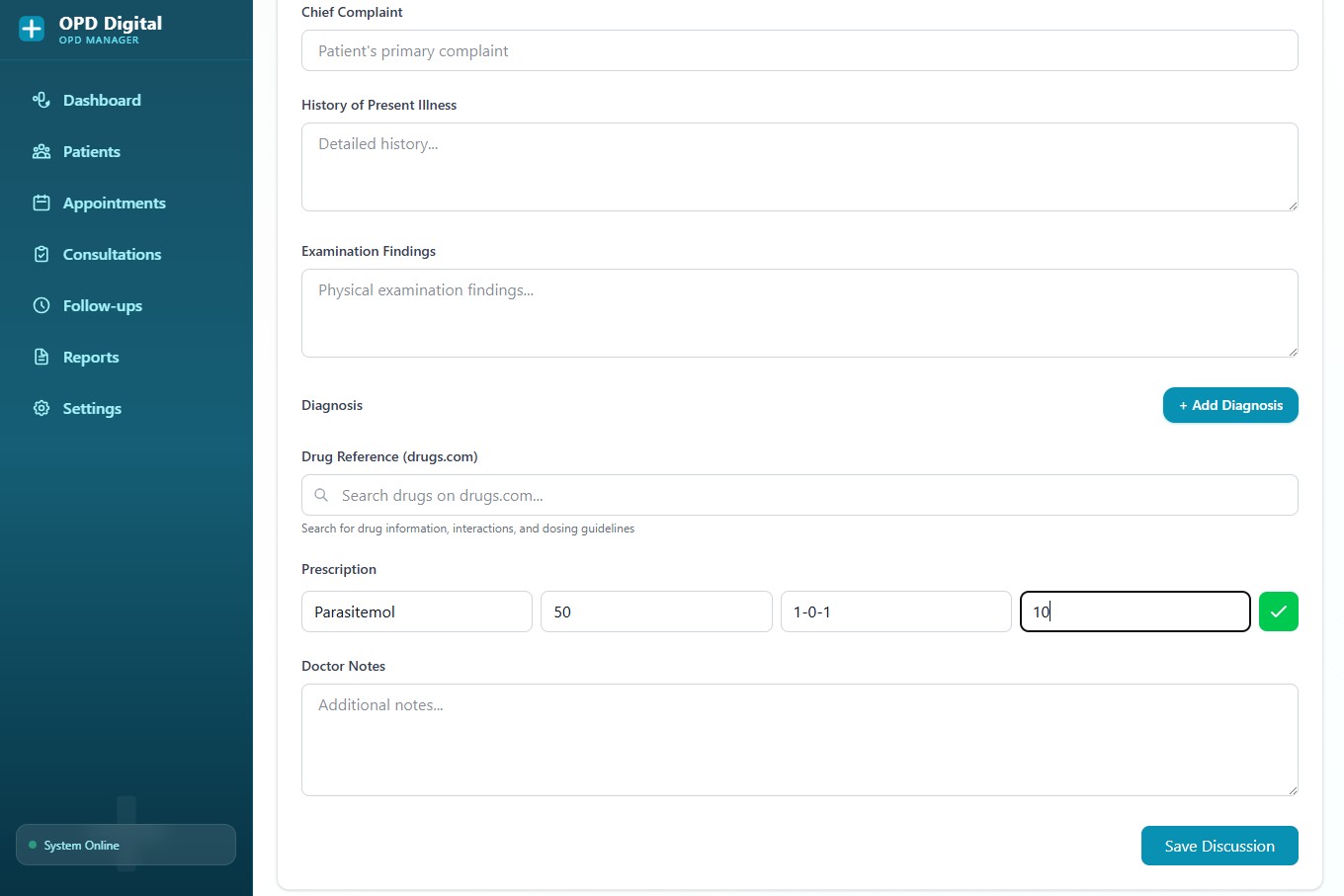The image size is (1344, 896).
Task: Go to Consultations page
Action: [112, 254]
